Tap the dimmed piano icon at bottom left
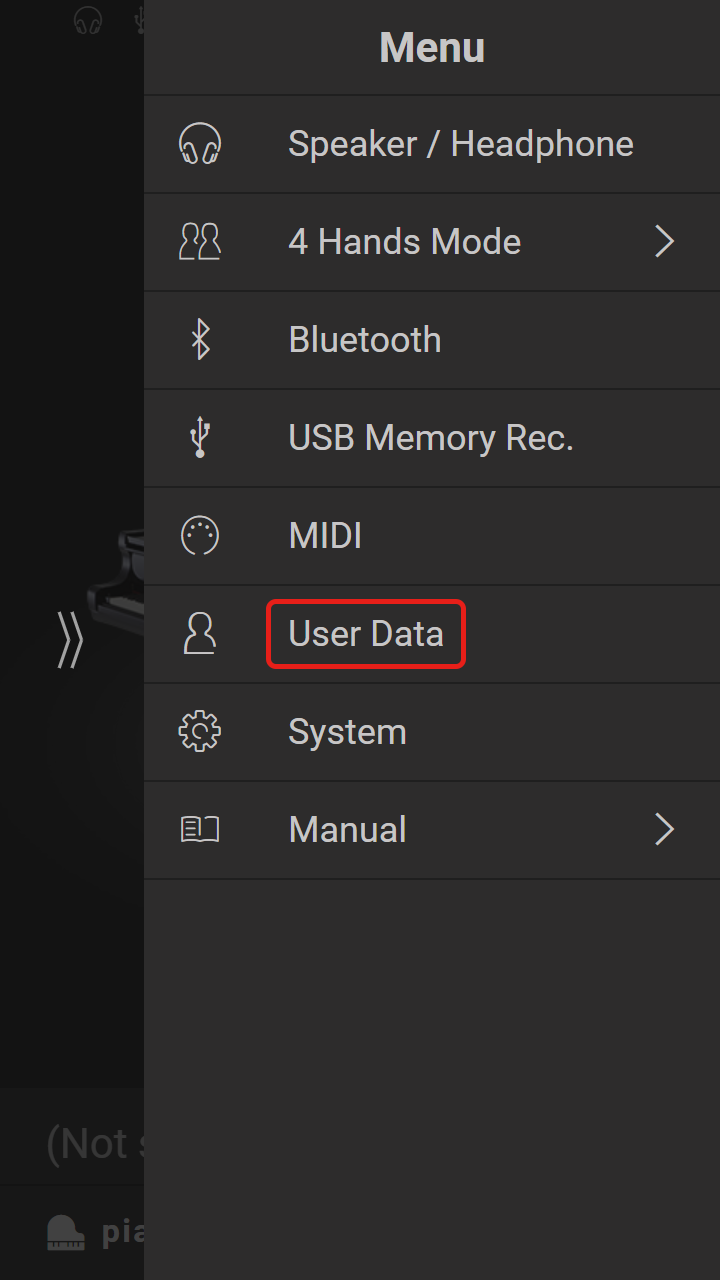 66,1232
